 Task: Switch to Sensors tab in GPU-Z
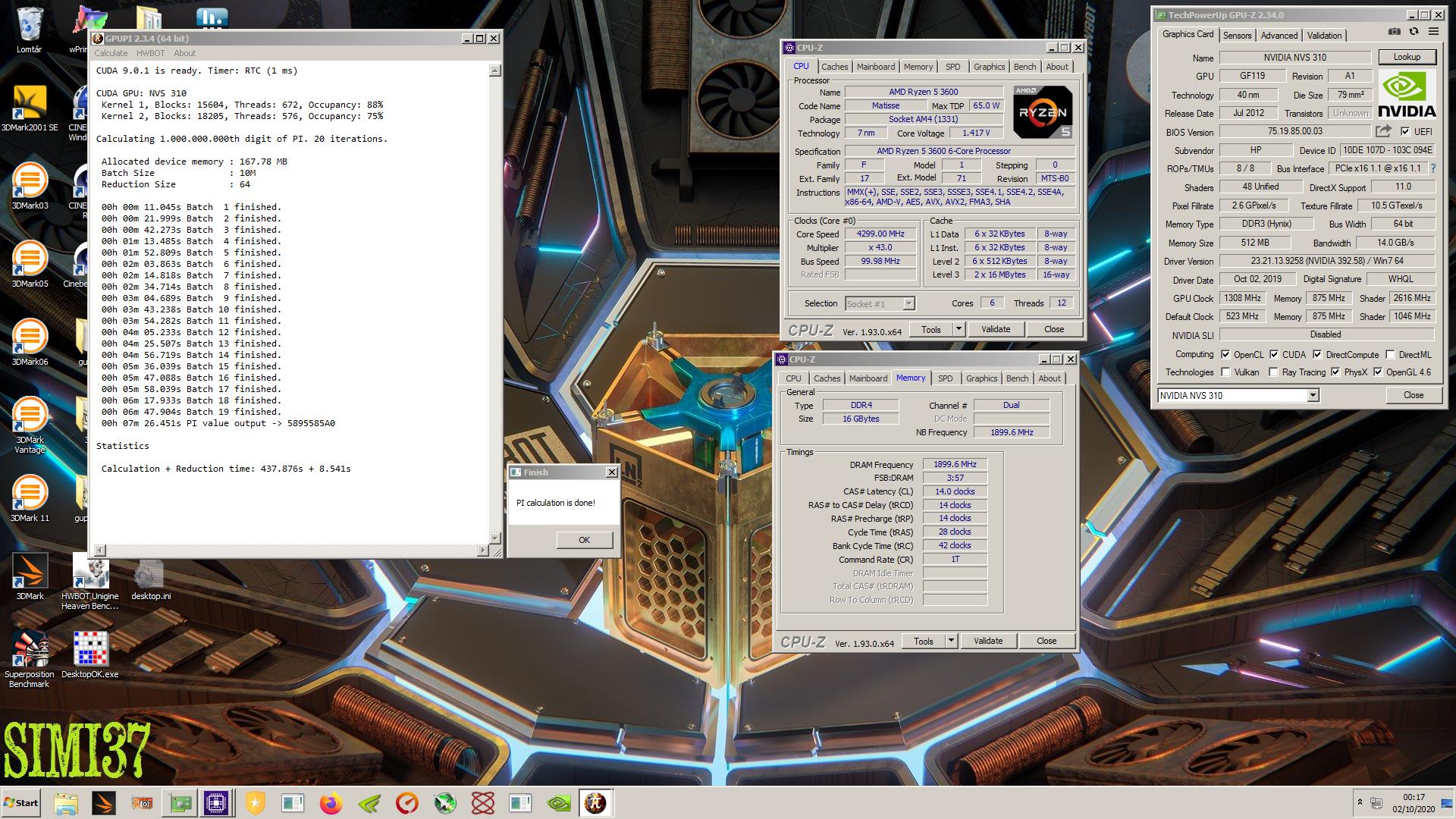[1237, 36]
